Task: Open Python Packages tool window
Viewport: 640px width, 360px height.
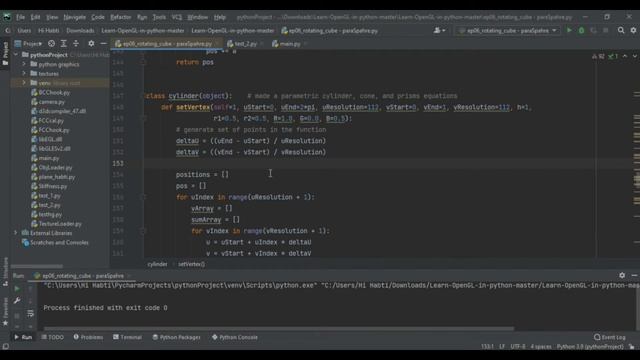Action: pos(176,337)
